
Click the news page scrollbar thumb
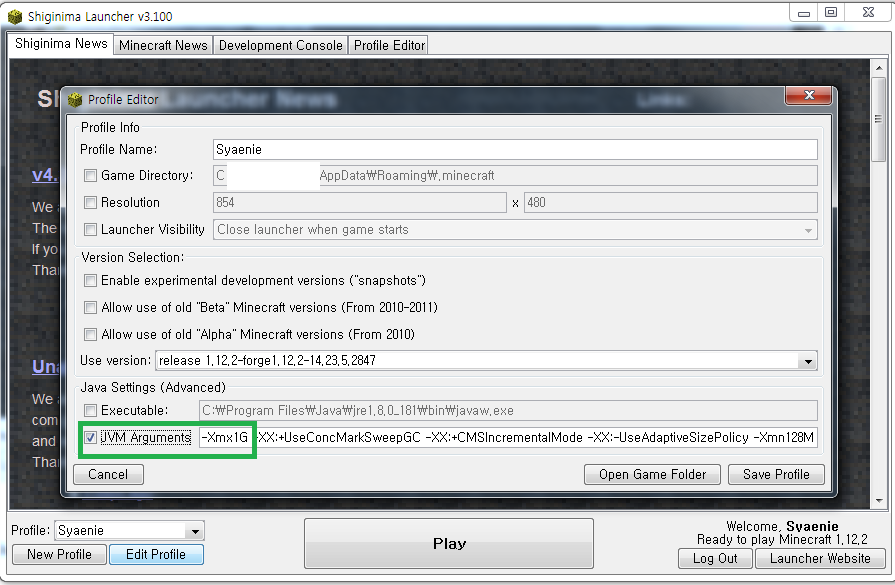[878, 119]
